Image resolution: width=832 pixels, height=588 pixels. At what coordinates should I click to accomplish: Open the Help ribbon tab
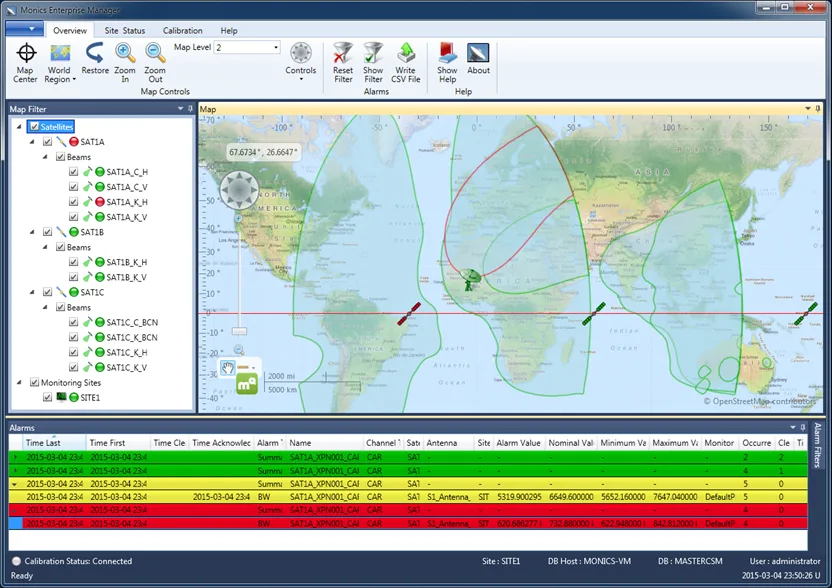click(229, 30)
